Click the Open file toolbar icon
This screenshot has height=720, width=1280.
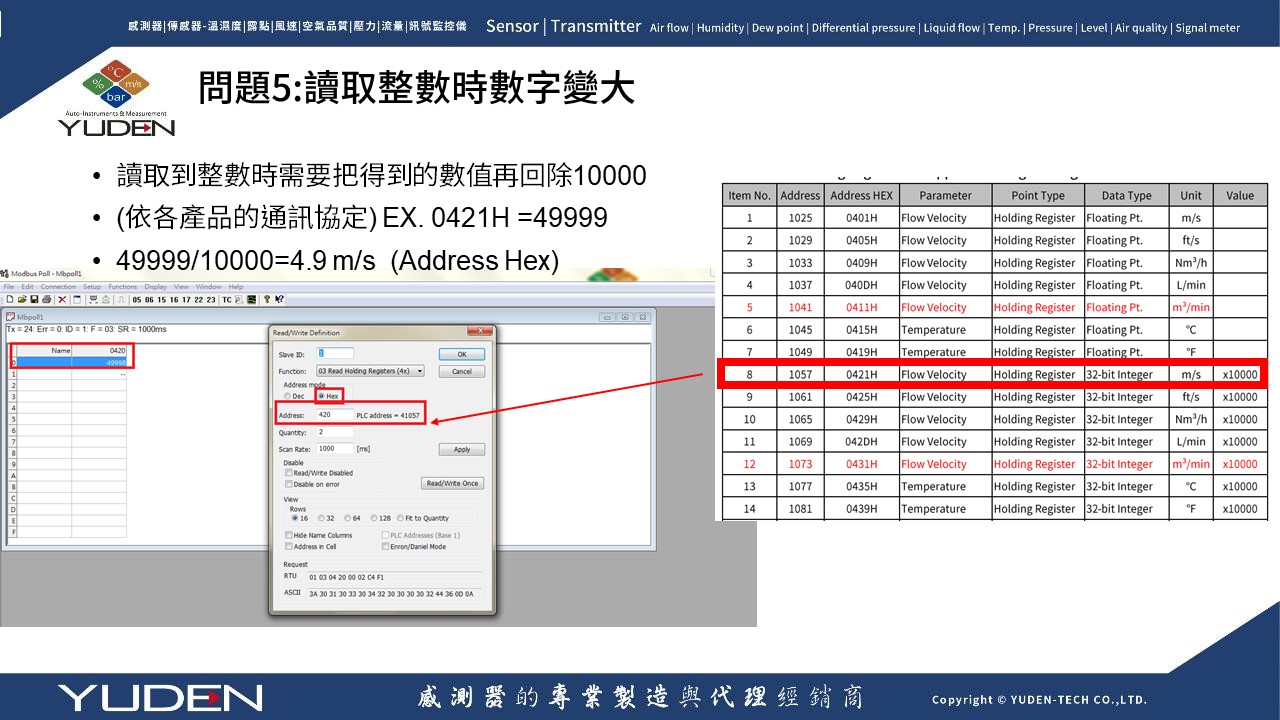coord(21,299)
